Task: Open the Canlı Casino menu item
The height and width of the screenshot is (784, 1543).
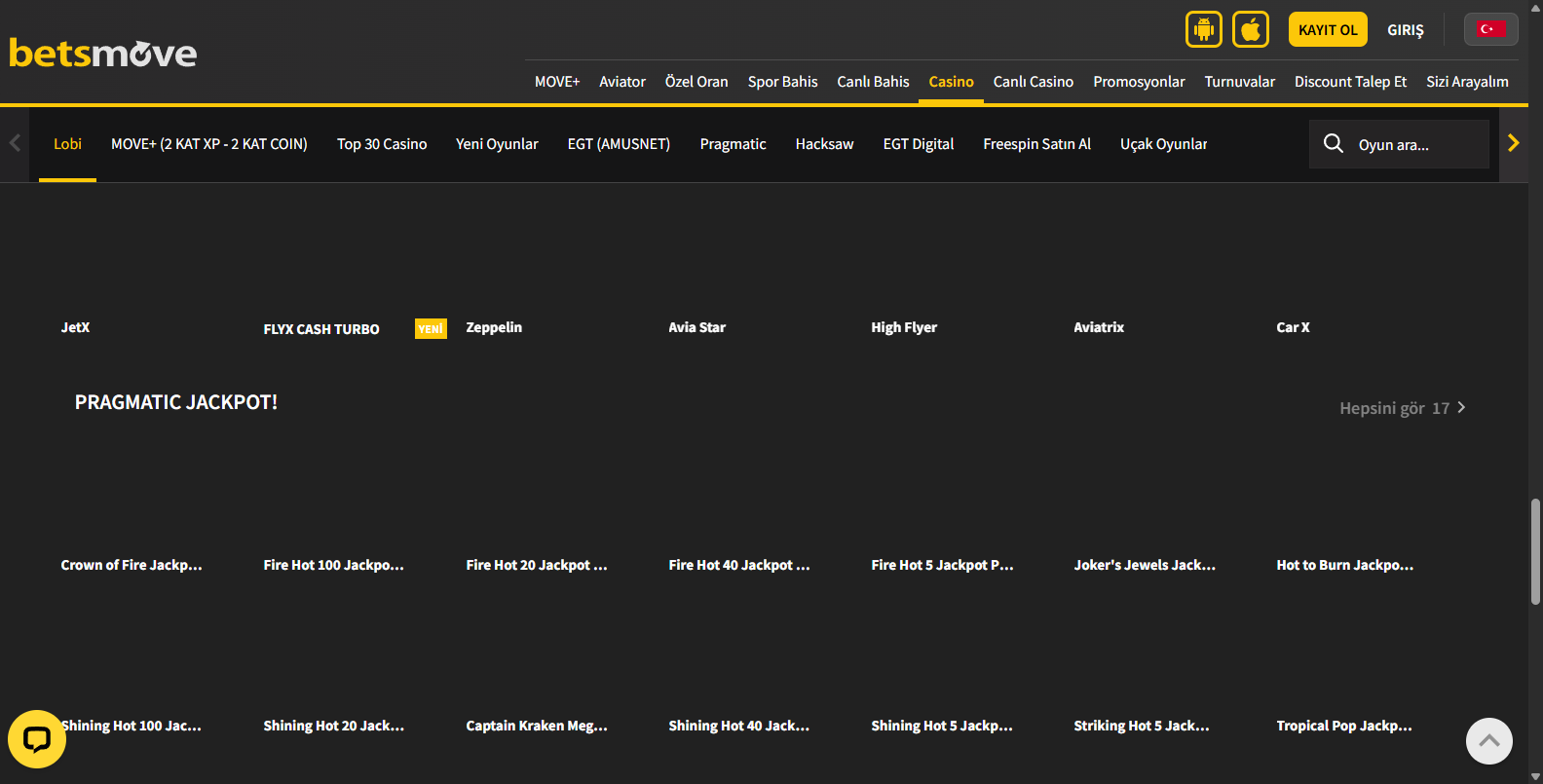Action: pos(1033,82)
